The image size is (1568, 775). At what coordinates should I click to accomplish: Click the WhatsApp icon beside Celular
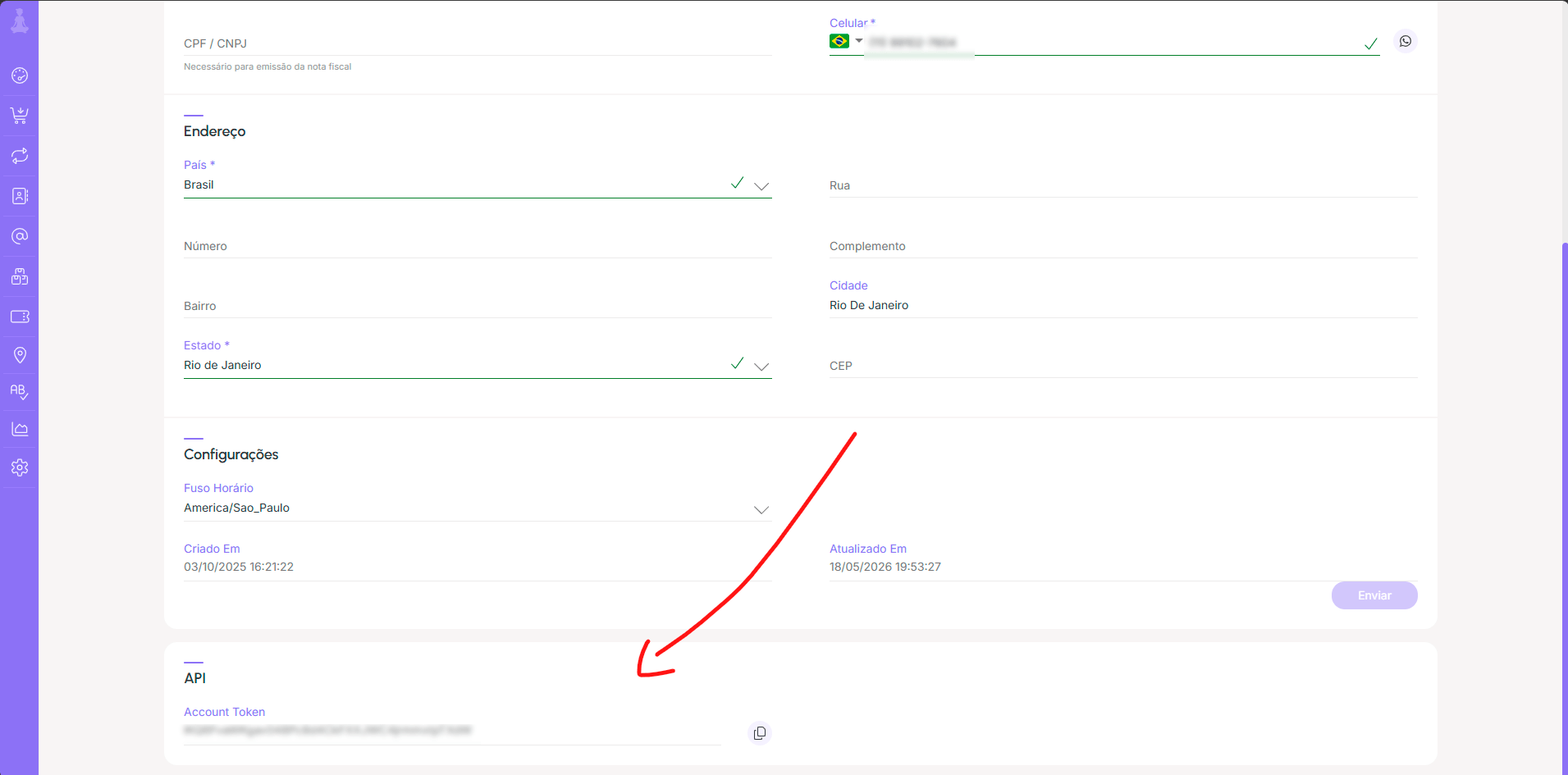pyautogui.click(x=1406, y=41)
